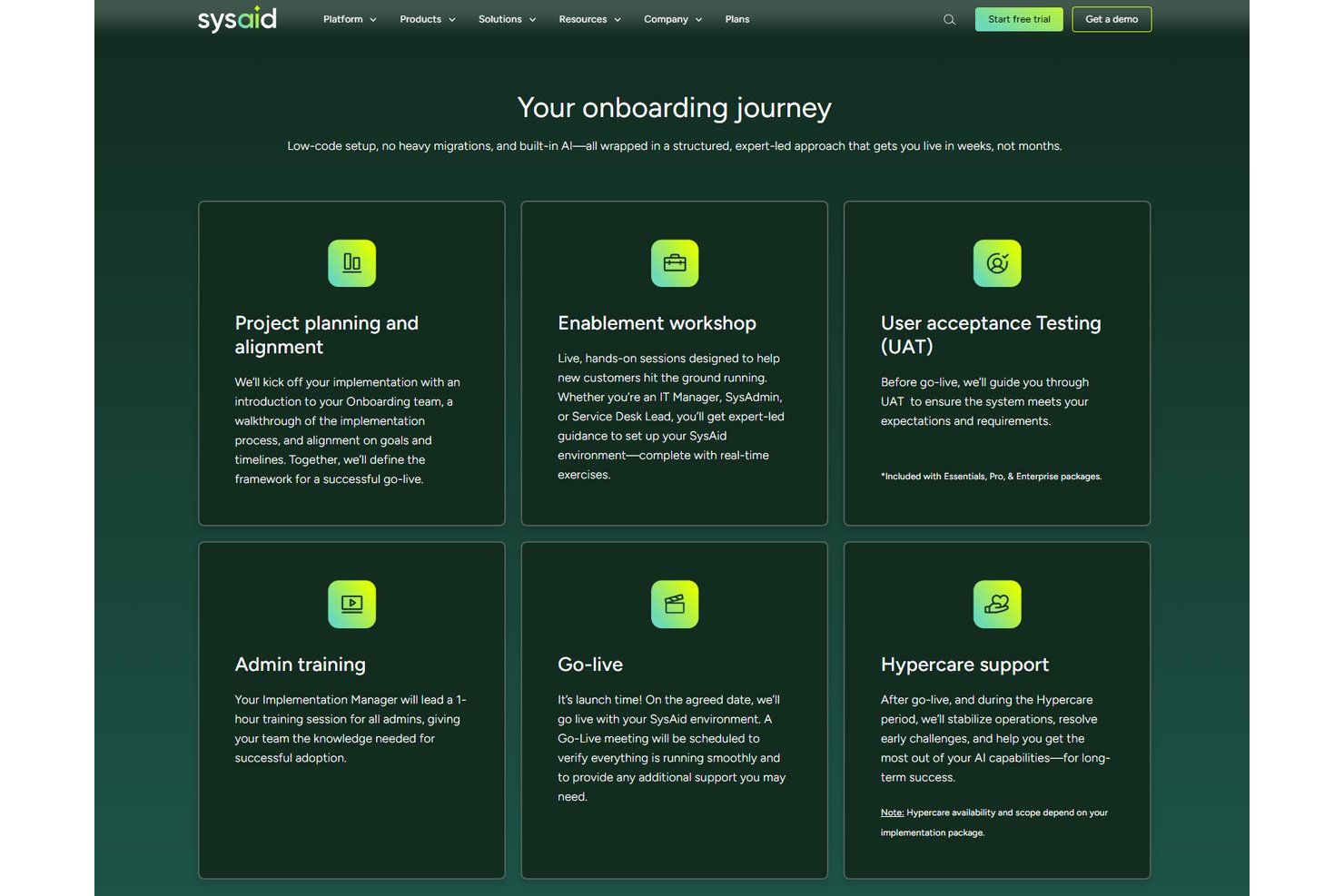The image size is (1344, 896).
Task: Click the Enablement workshop briefcase icon
Action: point(675,263)
